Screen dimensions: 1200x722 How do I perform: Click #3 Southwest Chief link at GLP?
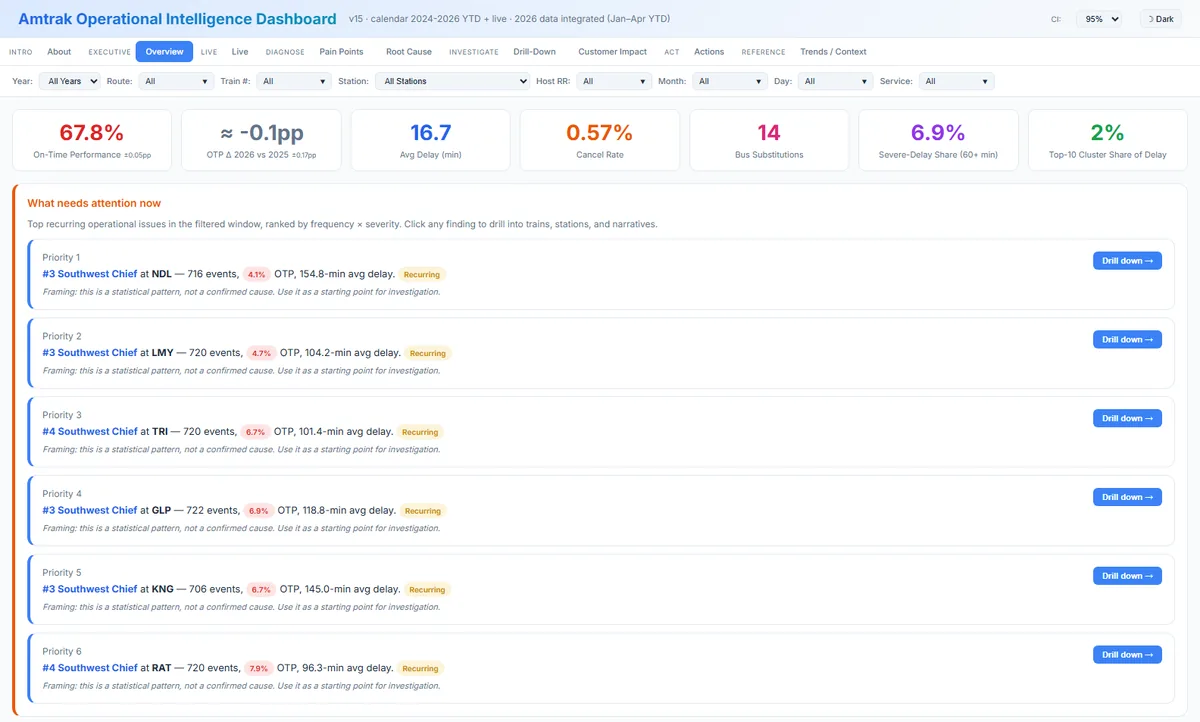tap(89, 510)
